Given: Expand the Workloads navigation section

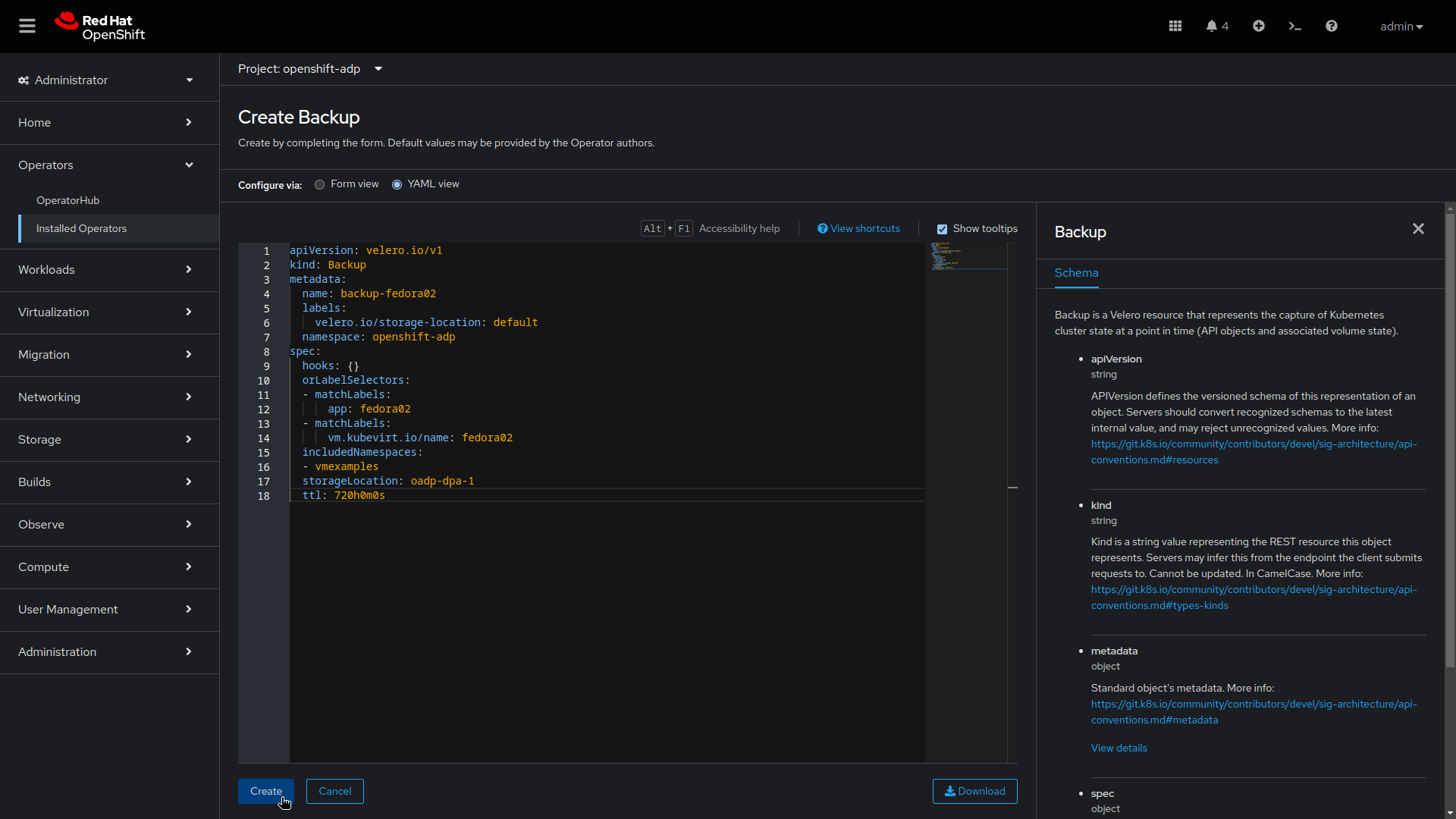Looking at the screenshot, I should pos(105,270).
